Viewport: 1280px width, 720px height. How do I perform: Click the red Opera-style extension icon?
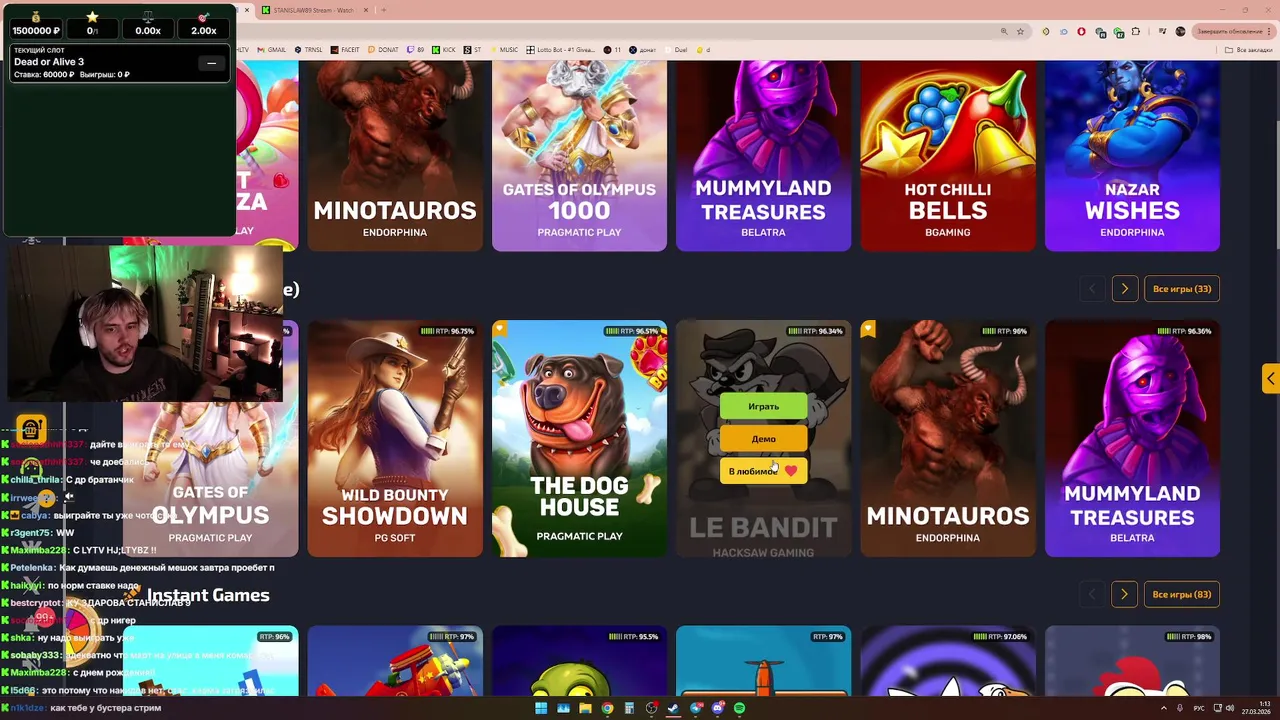click(x=1082, y=31)
